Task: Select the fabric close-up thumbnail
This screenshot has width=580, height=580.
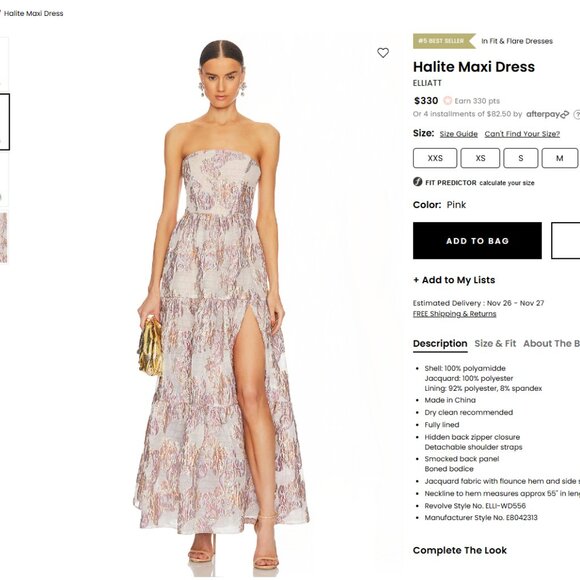Action: pos(3,237)
